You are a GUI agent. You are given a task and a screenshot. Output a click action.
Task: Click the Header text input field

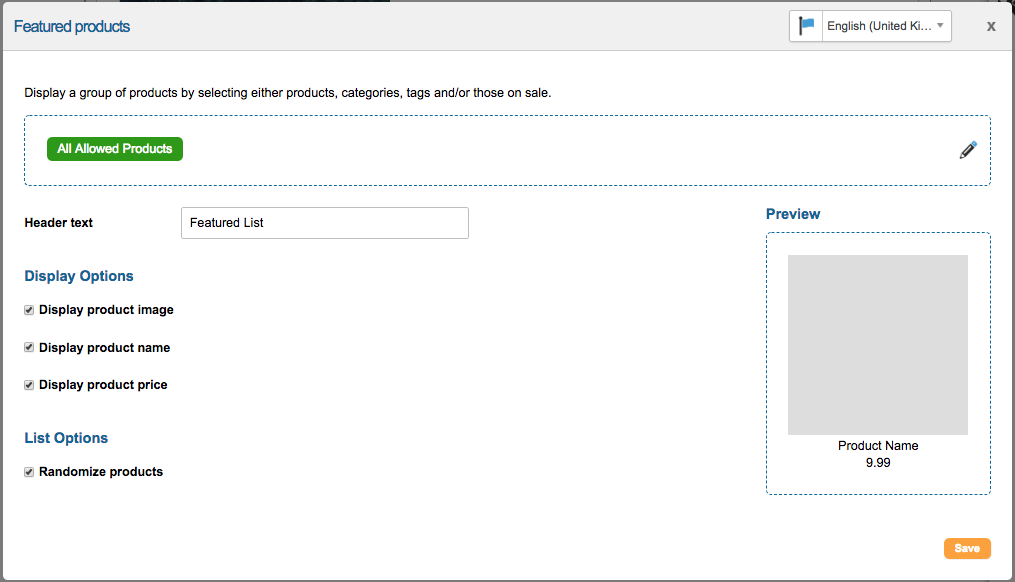(x=324, y=223)
